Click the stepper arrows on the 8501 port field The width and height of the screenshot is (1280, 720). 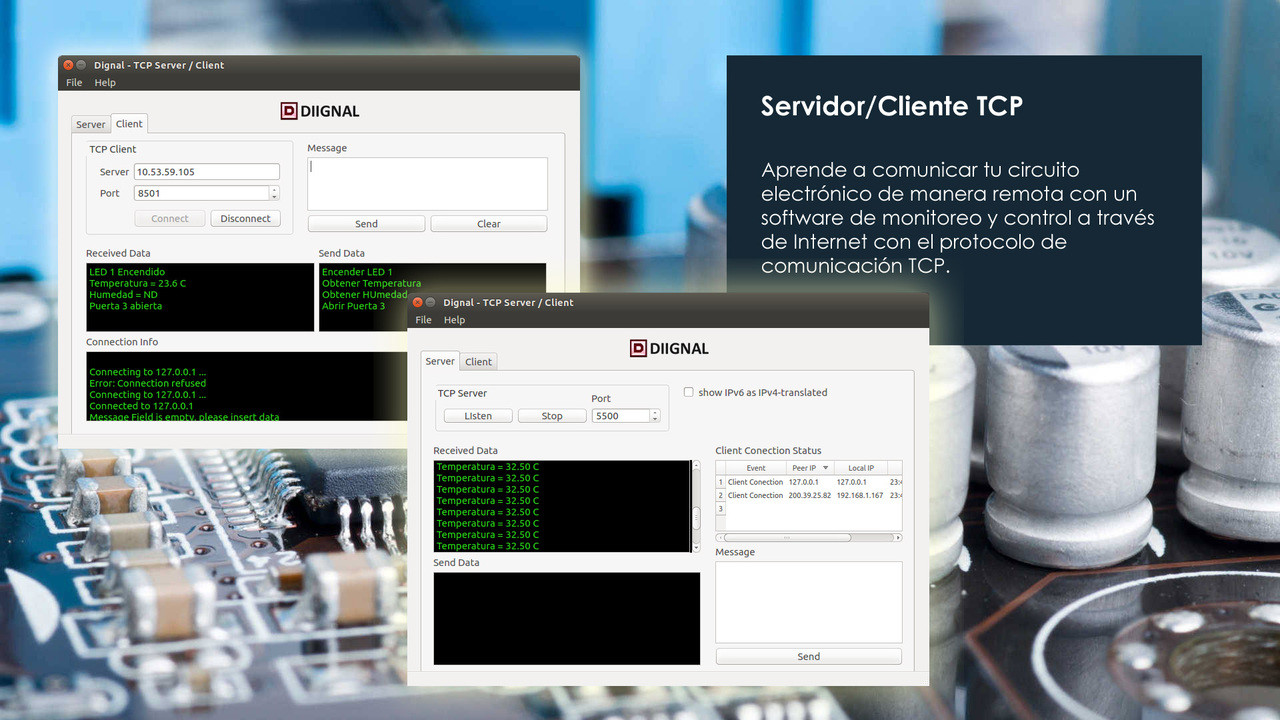click(274, 193)
